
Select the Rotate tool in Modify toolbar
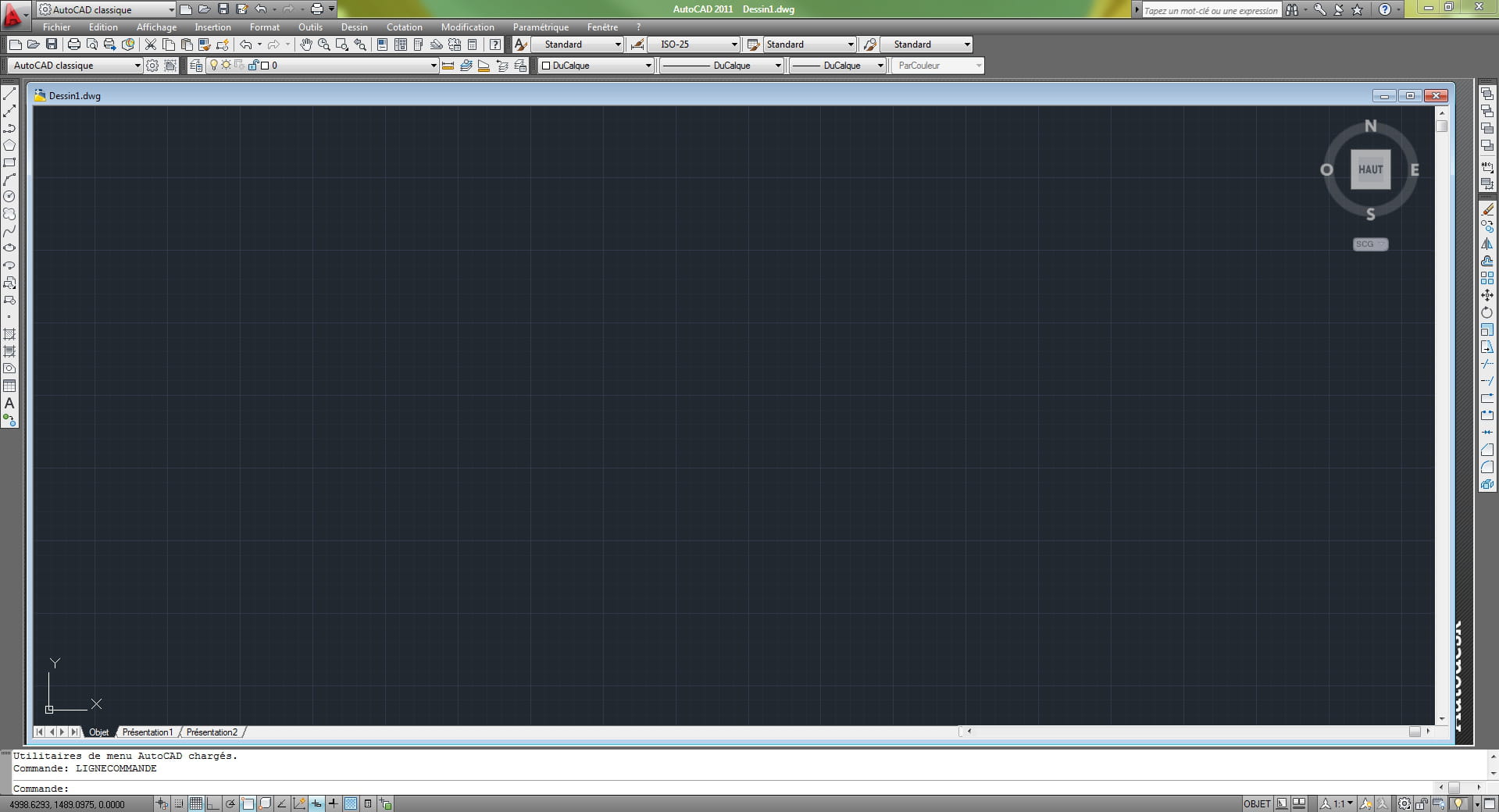(1487, 312)
